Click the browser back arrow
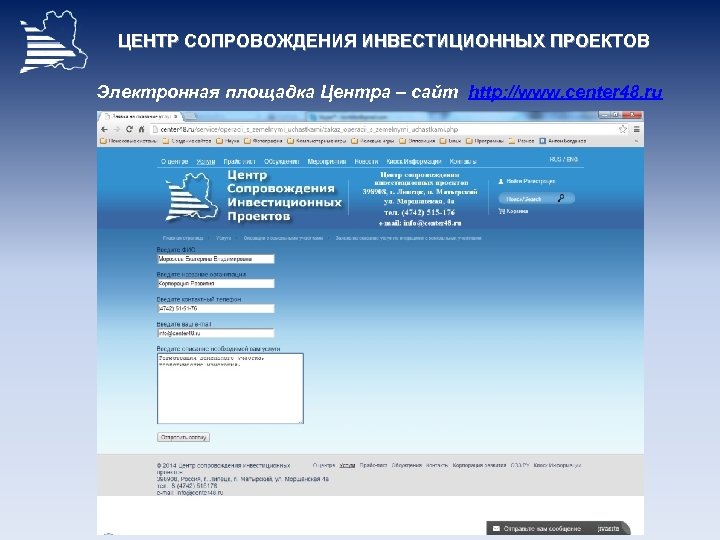This screenshot has height=540, width=720. (104, 129)
